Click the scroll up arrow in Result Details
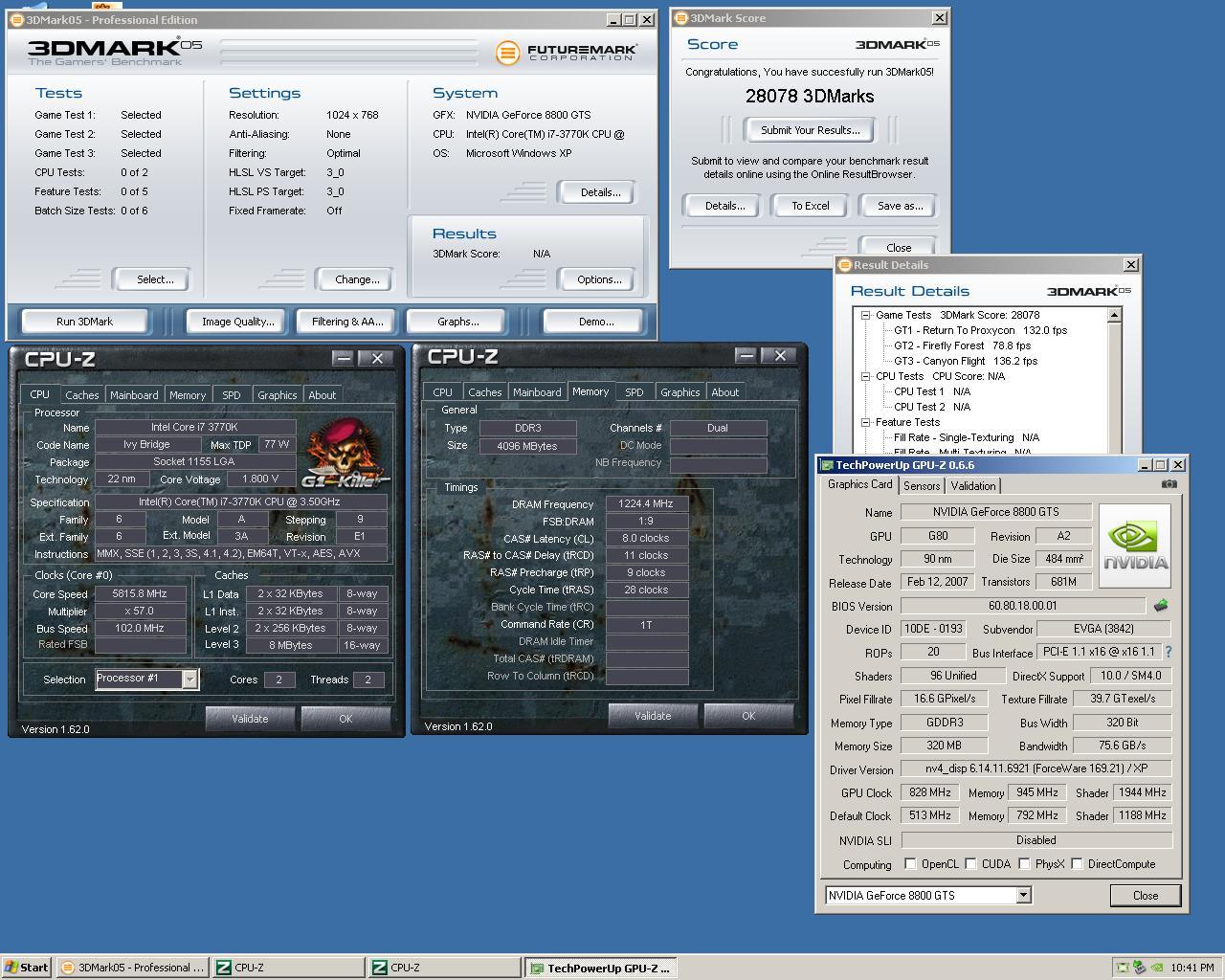 (x=1114, y=315)
